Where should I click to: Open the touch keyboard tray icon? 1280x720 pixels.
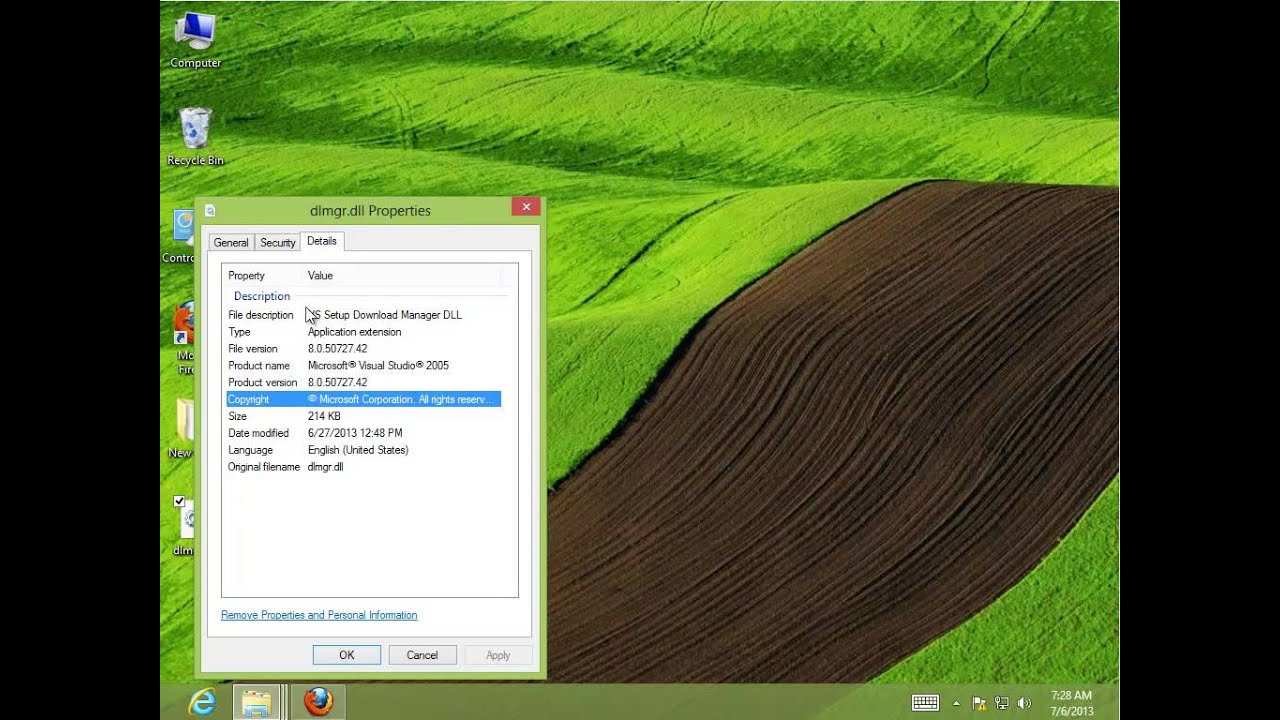[x=925, y=703]
